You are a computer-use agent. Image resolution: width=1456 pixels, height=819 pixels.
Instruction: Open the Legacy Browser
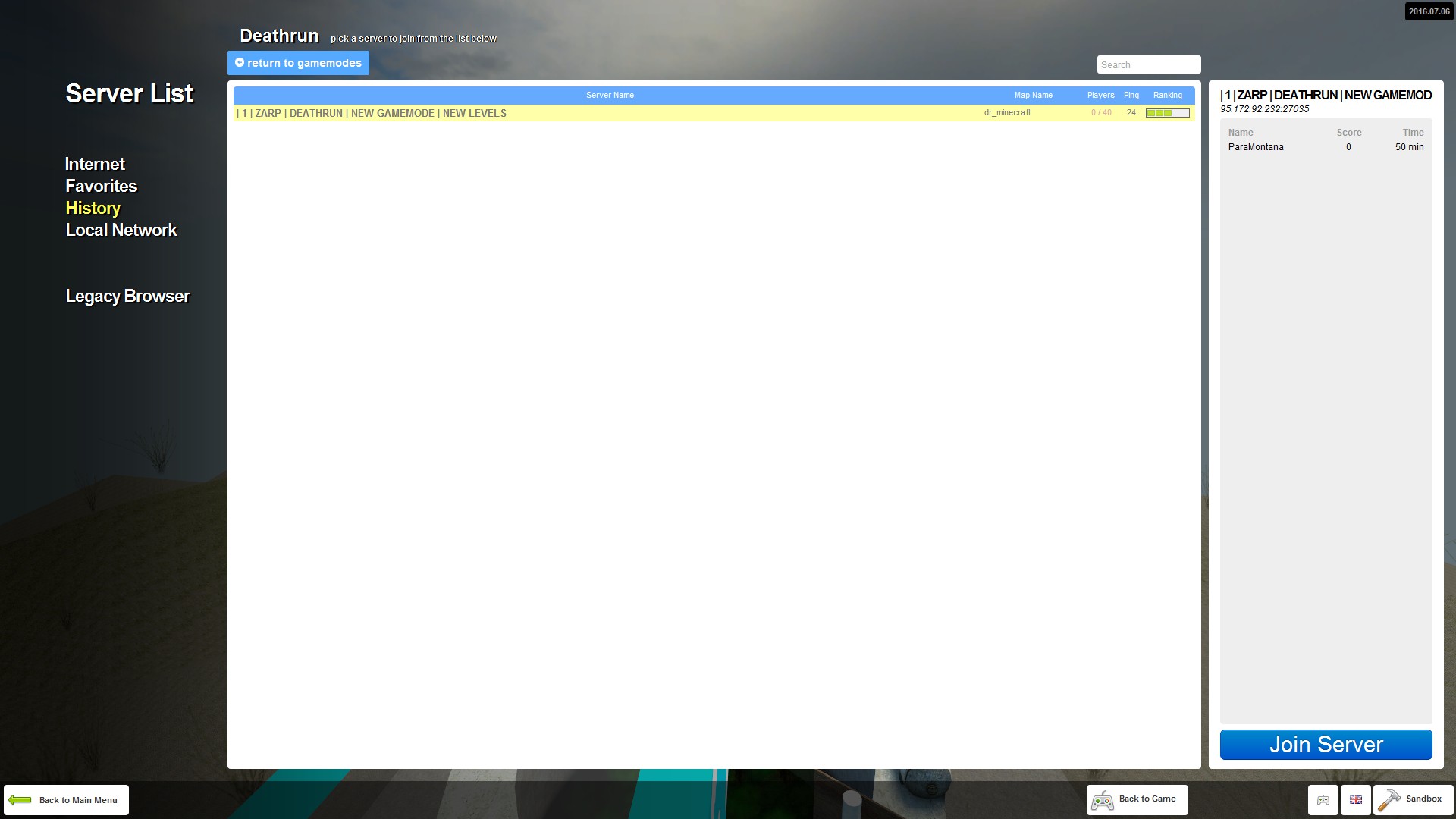[127, 296]
